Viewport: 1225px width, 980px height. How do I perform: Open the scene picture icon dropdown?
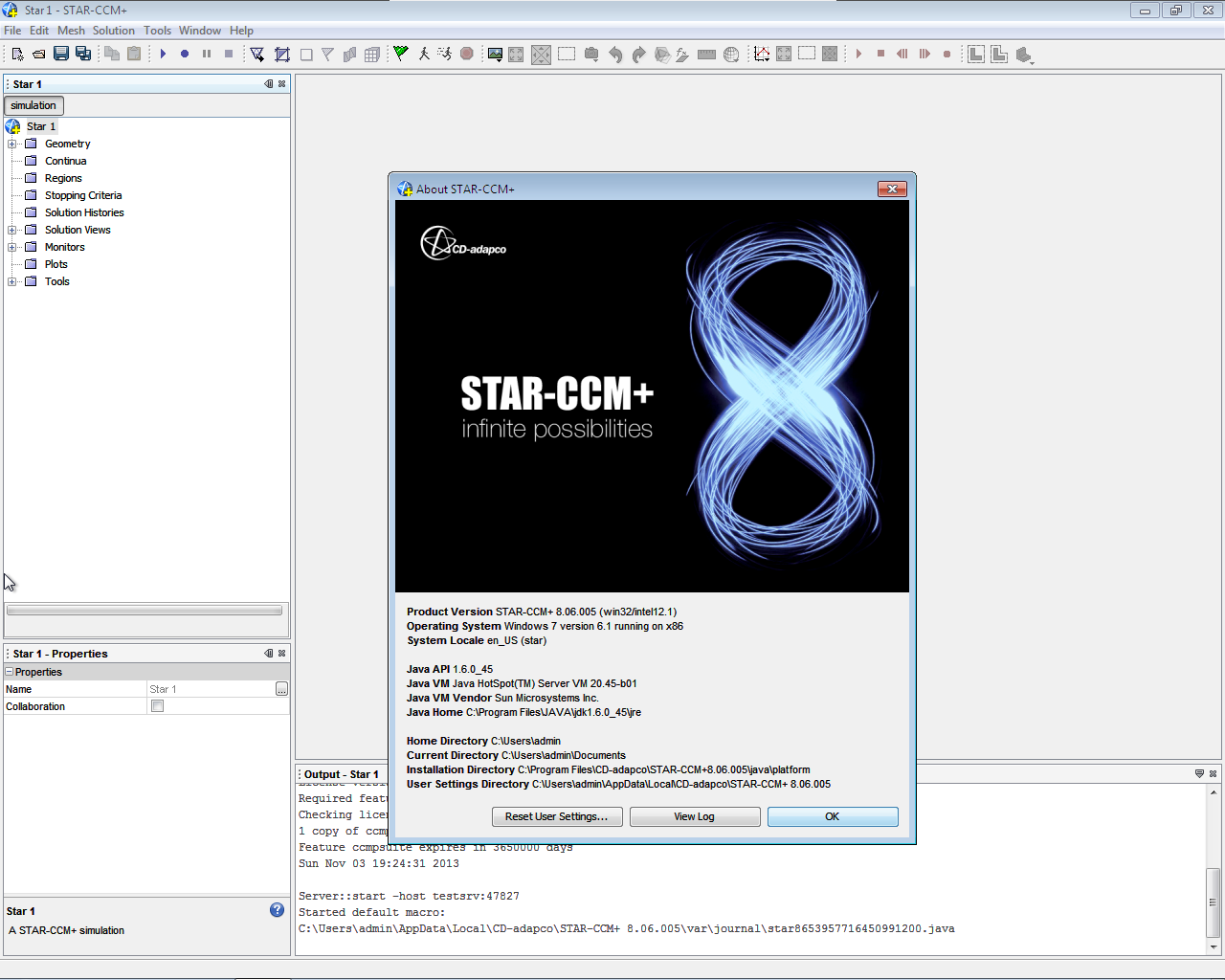click(x=495, y=55)
